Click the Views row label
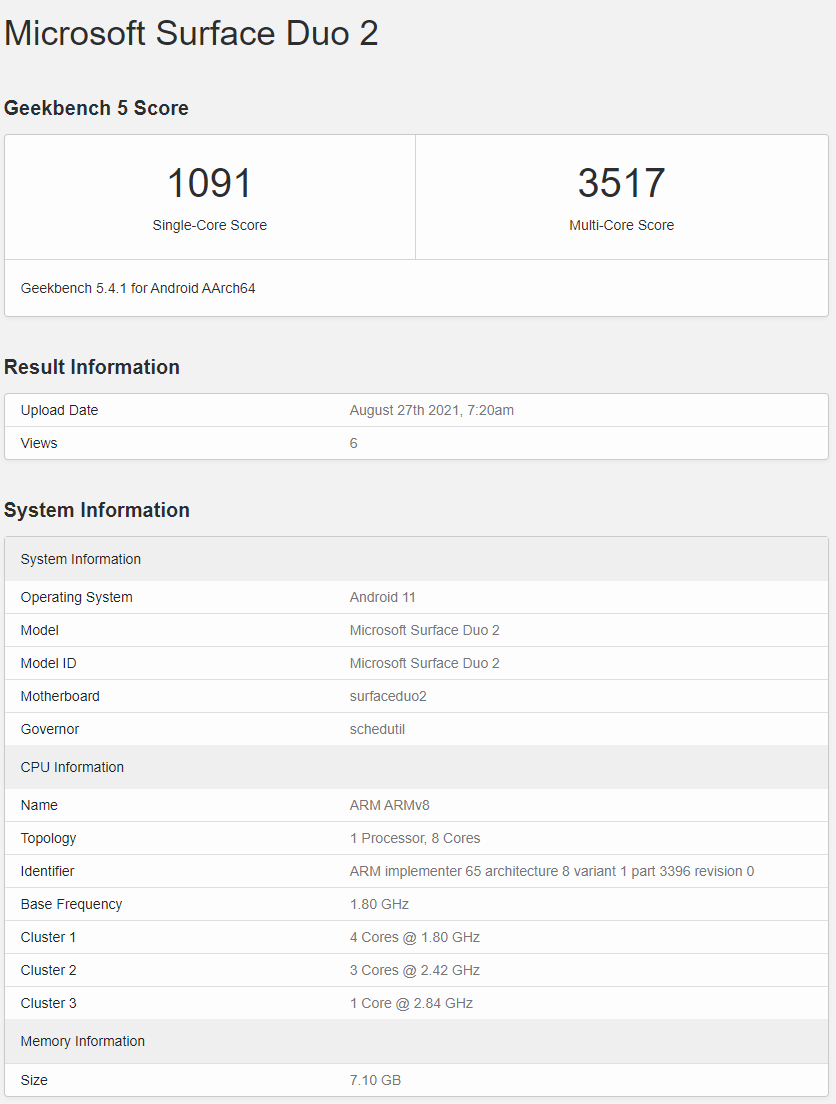The width and height of the screenshot is (836, 1104). pos(39,443)
